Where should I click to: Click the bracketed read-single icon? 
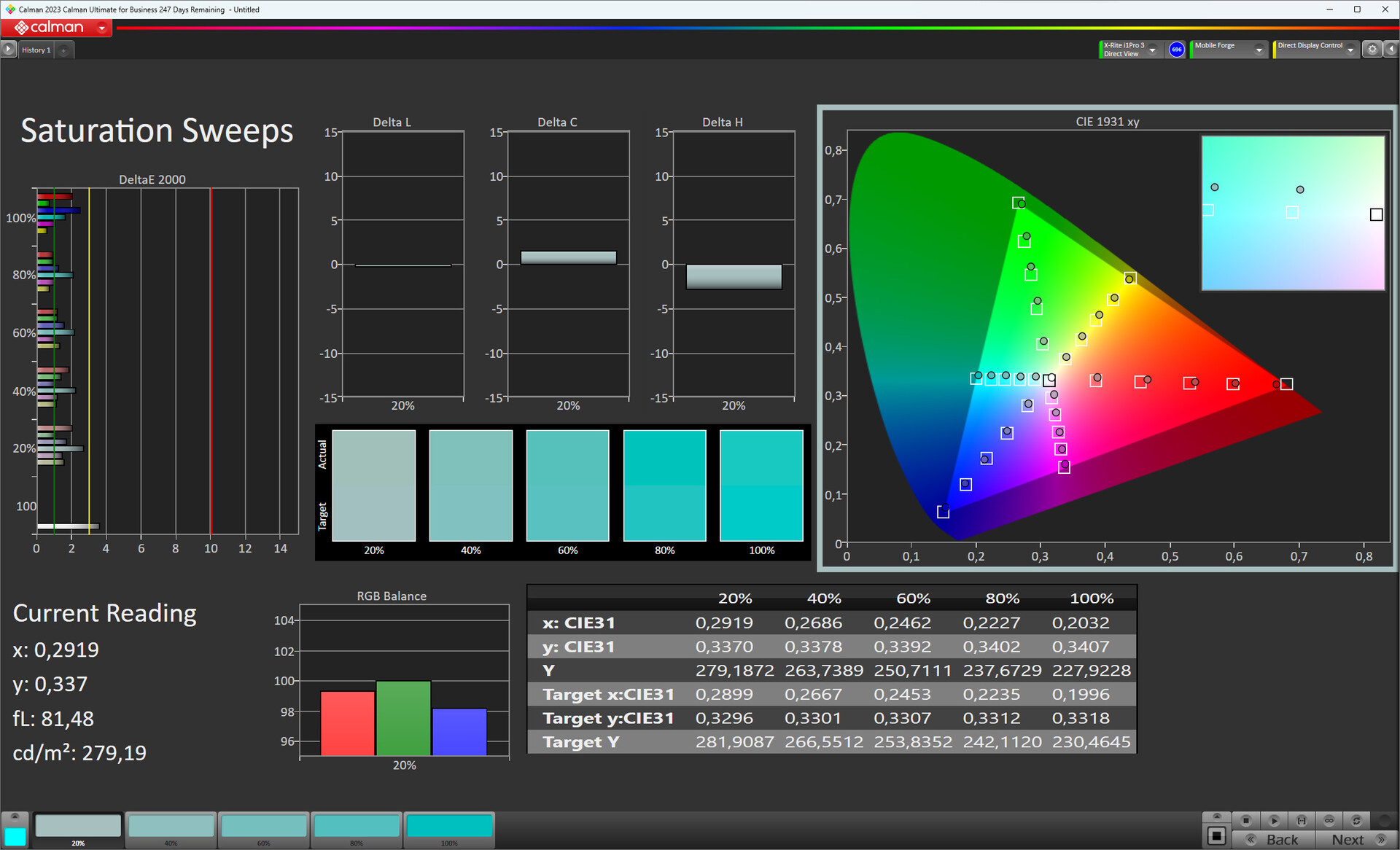[1302, 820]
